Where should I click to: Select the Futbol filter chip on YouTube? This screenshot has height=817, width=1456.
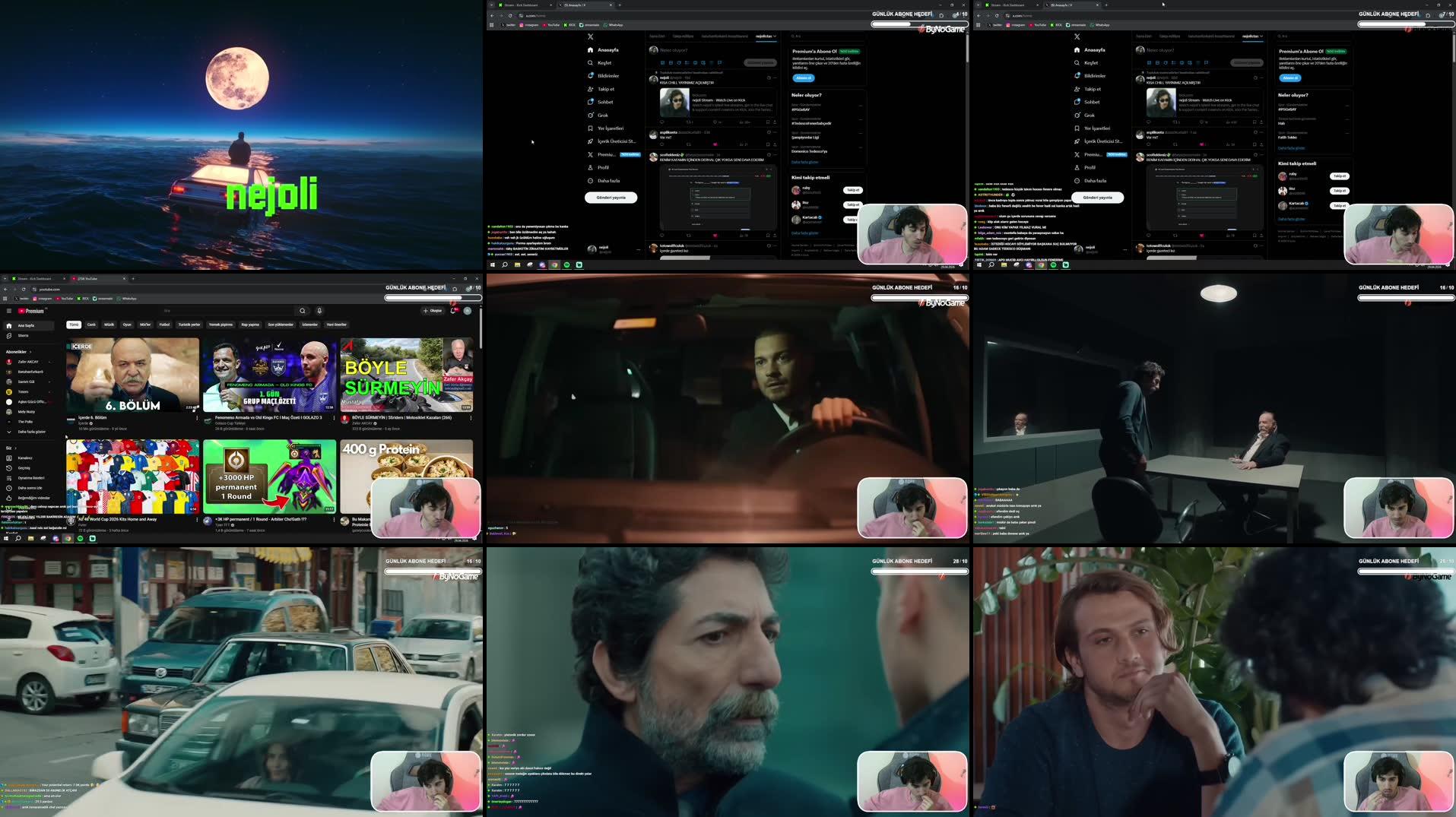[164, 325]
